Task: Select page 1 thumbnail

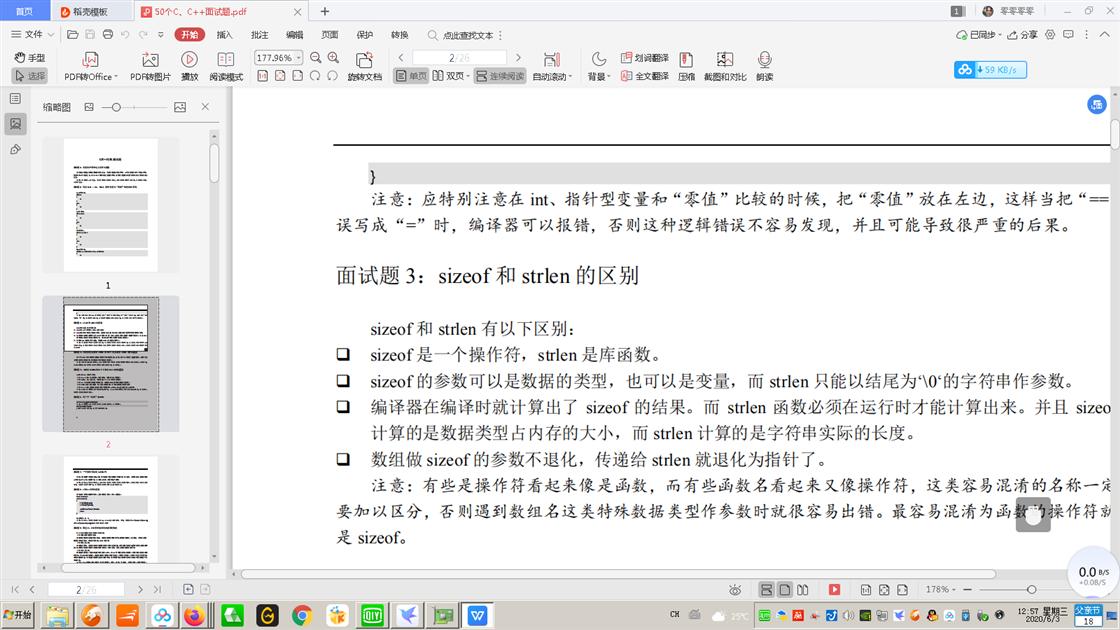Action: tap(110, 204)
